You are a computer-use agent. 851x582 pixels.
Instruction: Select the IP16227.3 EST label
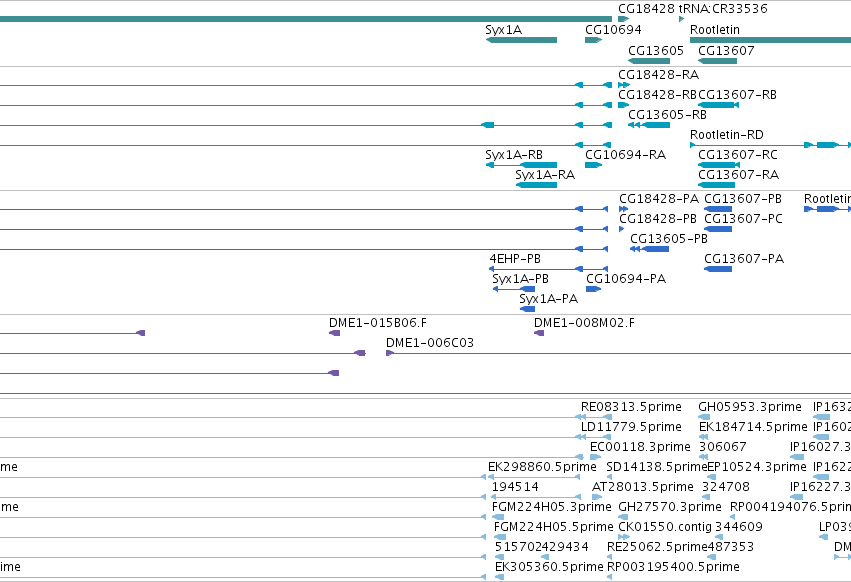click(x=821, y=488)
